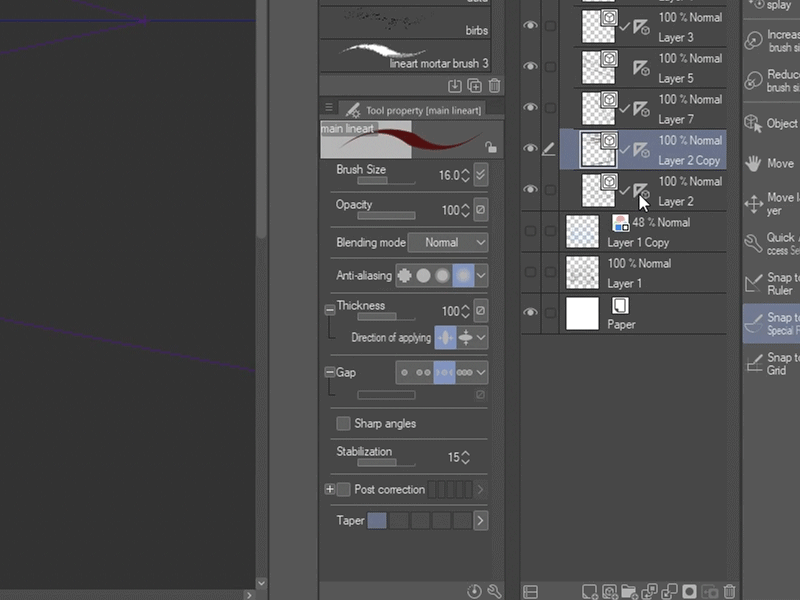Show the hidden Layer 1 Copy

click(x=531, y=231)
